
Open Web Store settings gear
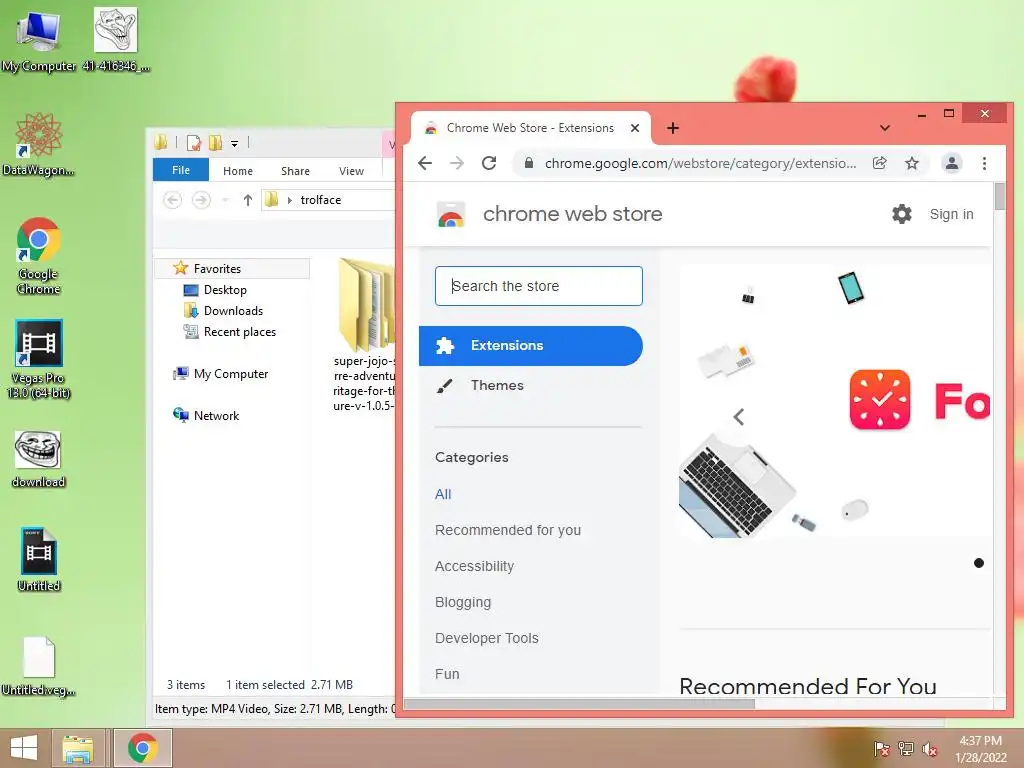(902, 214)
